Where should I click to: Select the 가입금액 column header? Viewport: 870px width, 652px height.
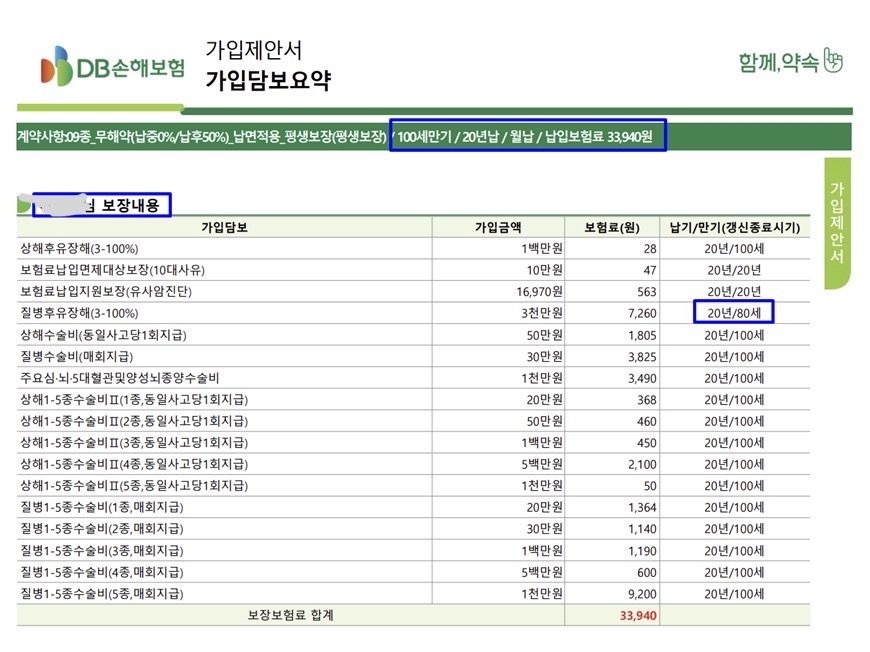pos(498,227)
